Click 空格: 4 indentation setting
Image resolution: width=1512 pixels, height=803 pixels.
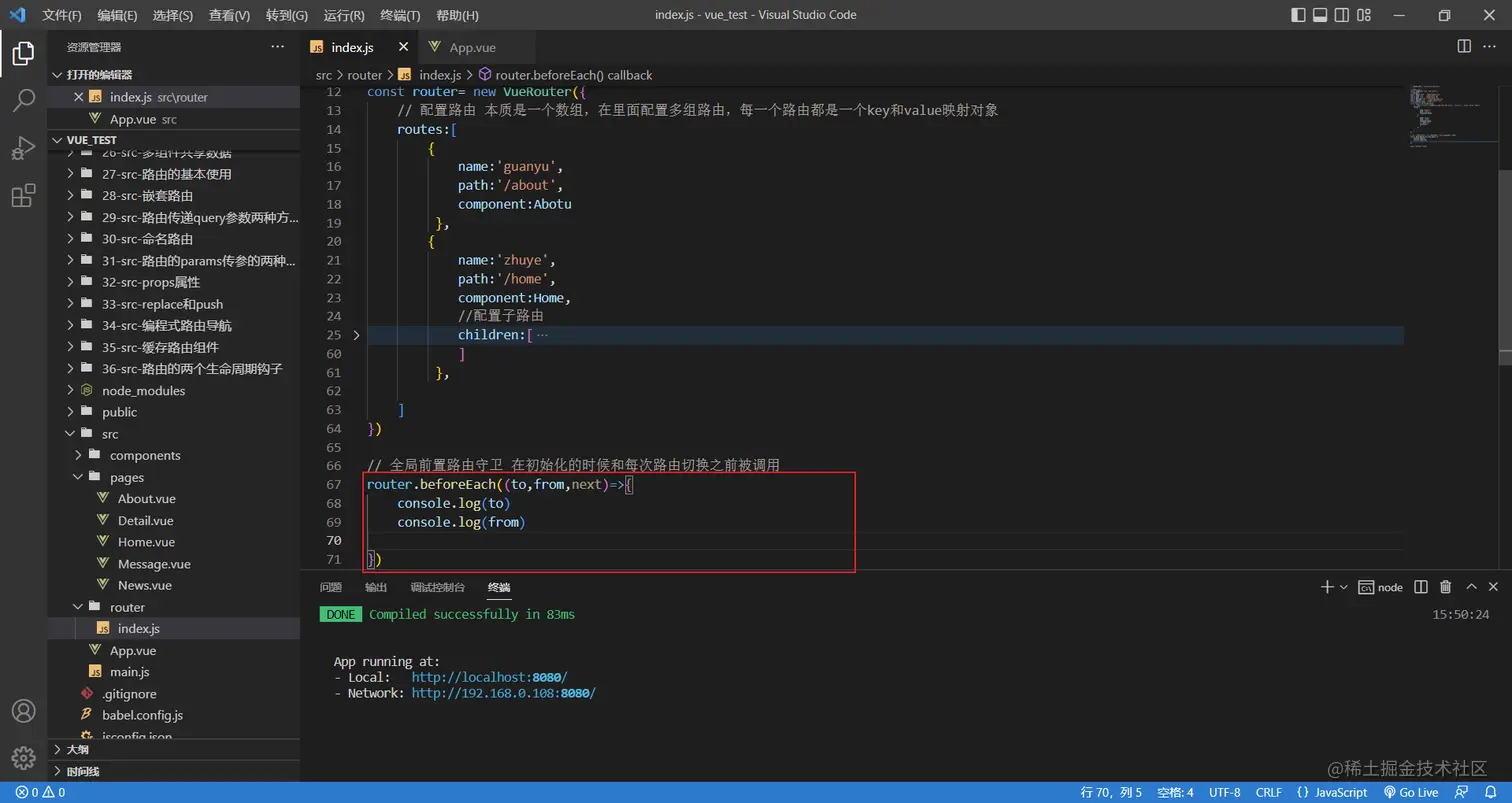pyautogui.click(x=1175, y=792)
